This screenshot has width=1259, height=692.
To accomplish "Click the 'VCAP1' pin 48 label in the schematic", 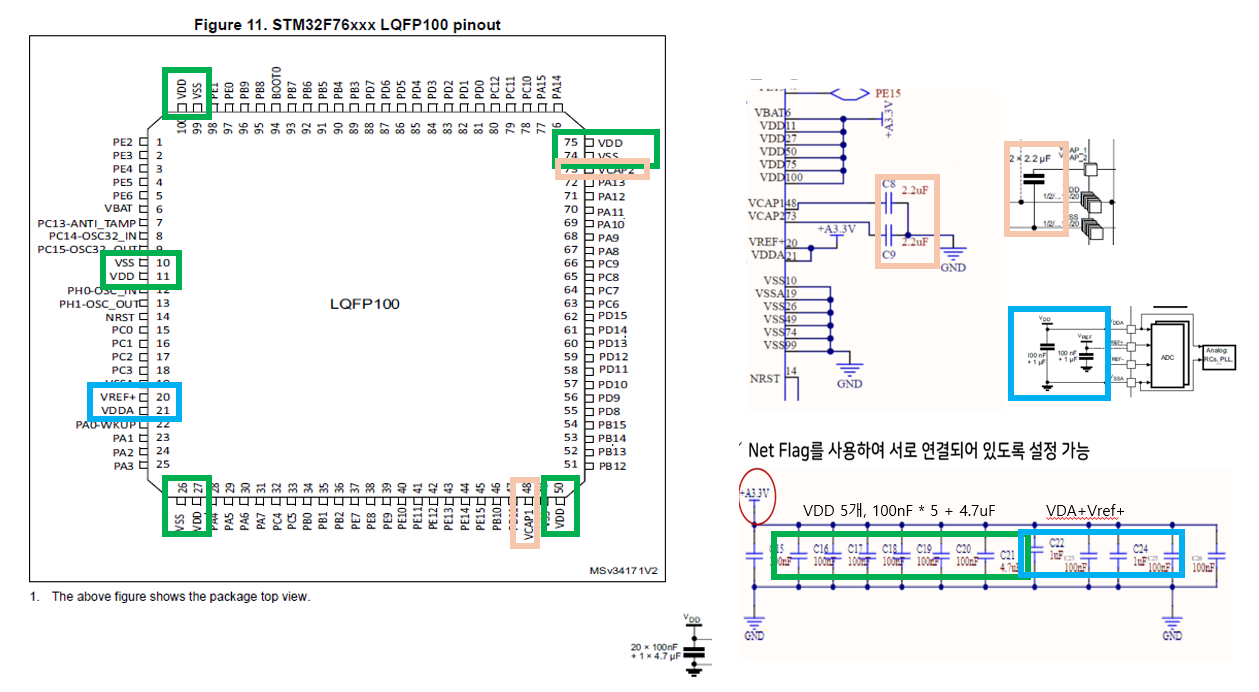I will [x=765, y=203].
